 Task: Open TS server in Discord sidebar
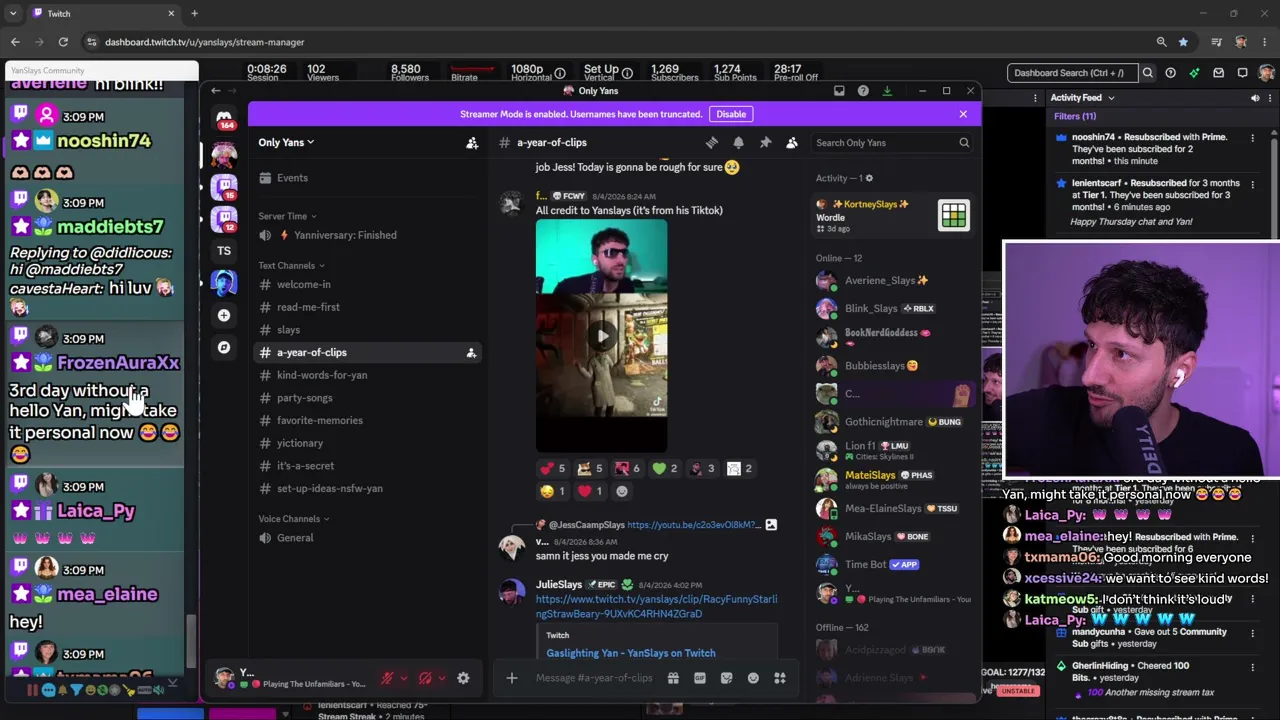point(224,251)
